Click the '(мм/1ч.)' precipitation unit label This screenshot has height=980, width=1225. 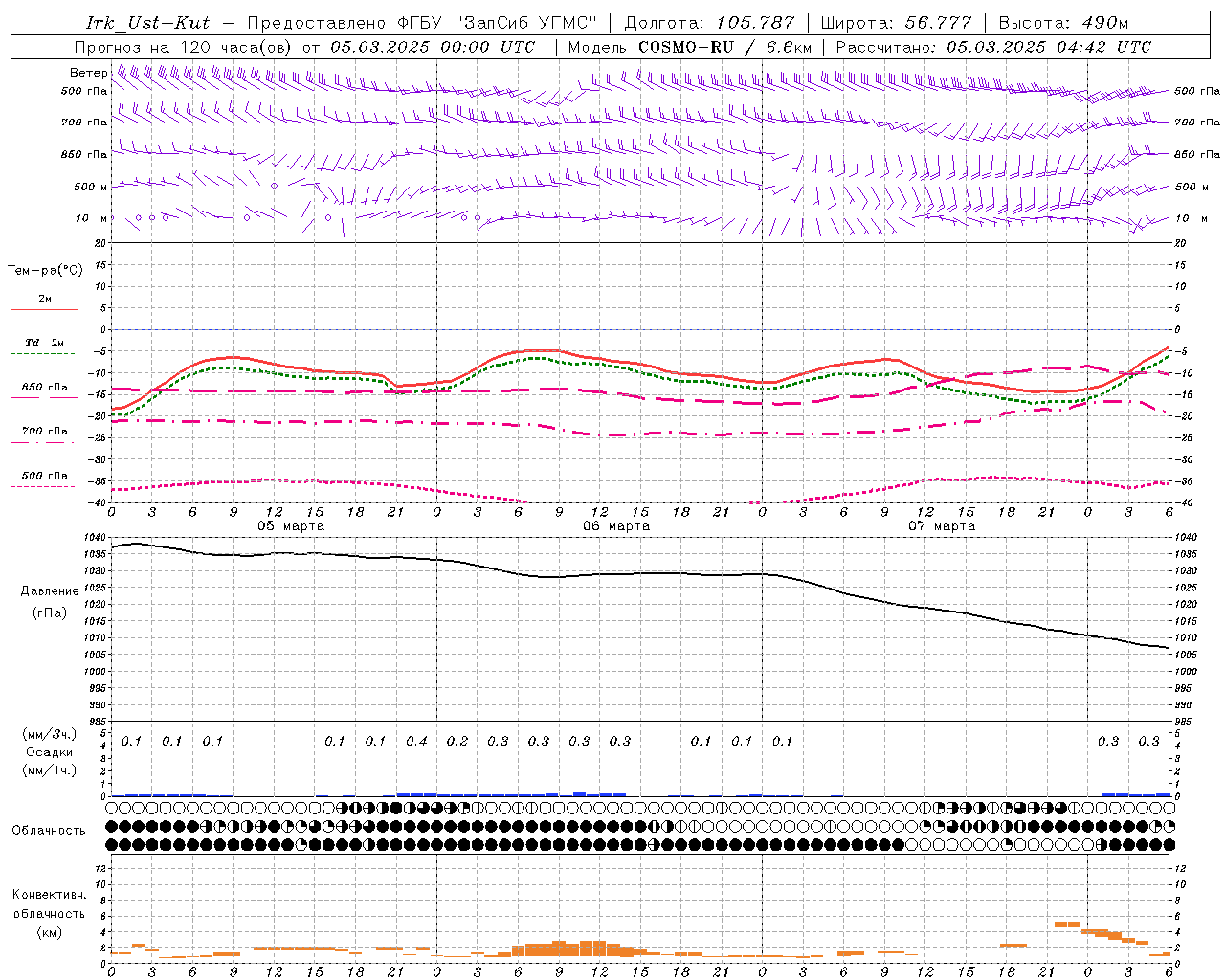click(x=49, y=770)
